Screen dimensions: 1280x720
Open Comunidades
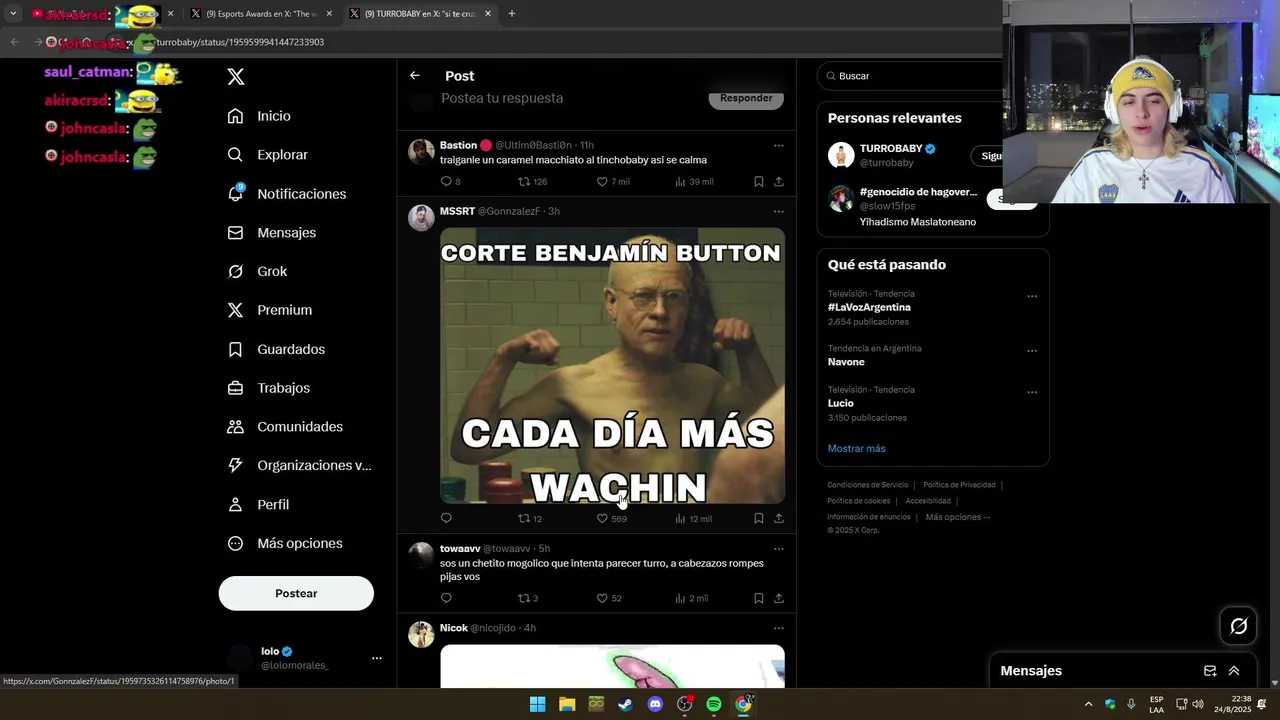point(285,427)
